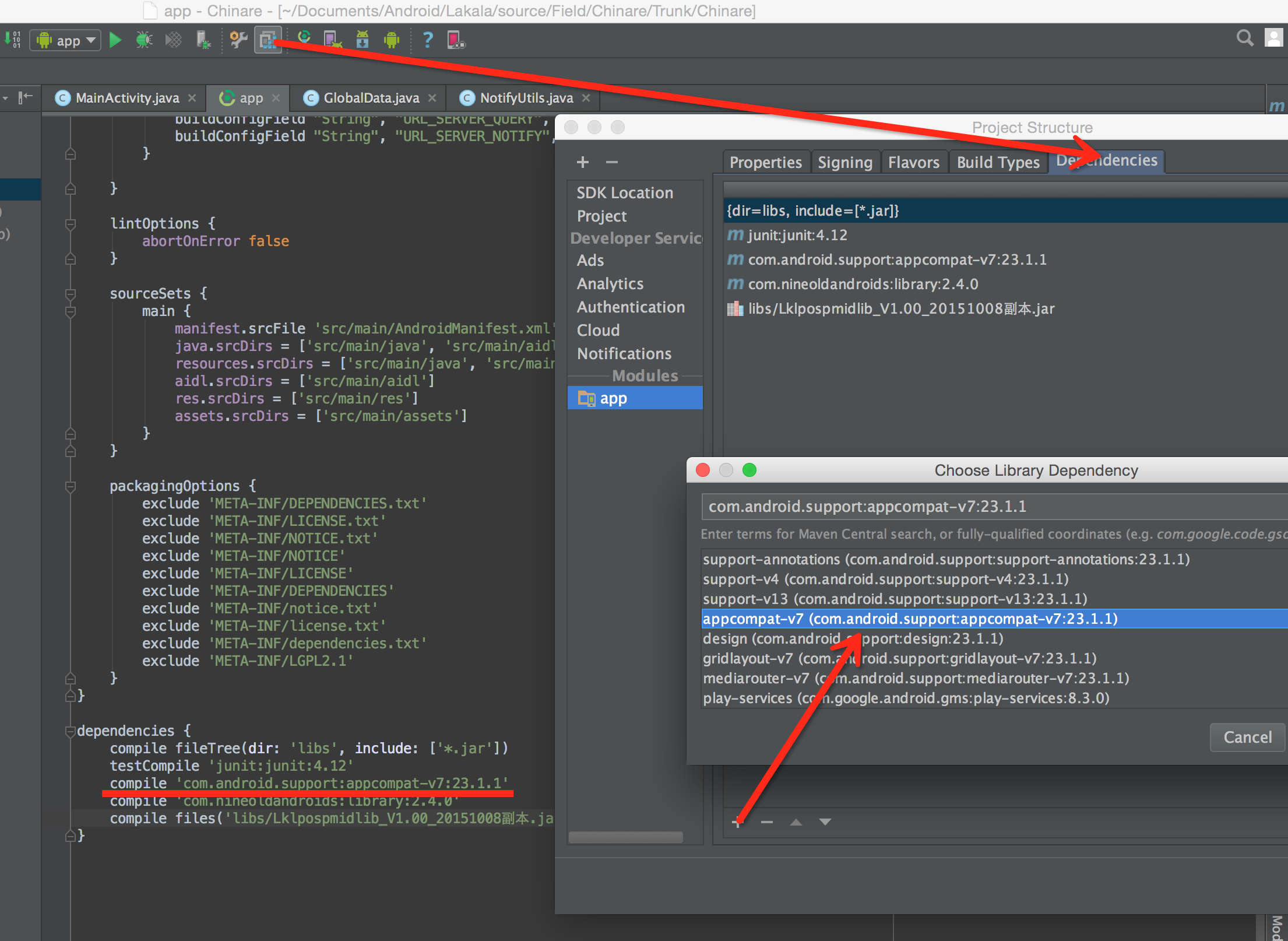Add a module with the plus above SDK Location
Image resolution: width=1288 pixels, height=941 pixels.
point(582,162)
